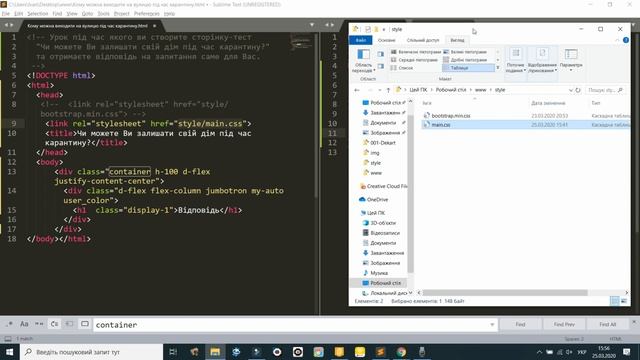
Task: Select Середні піктограми layout
Action: point(416,60)
